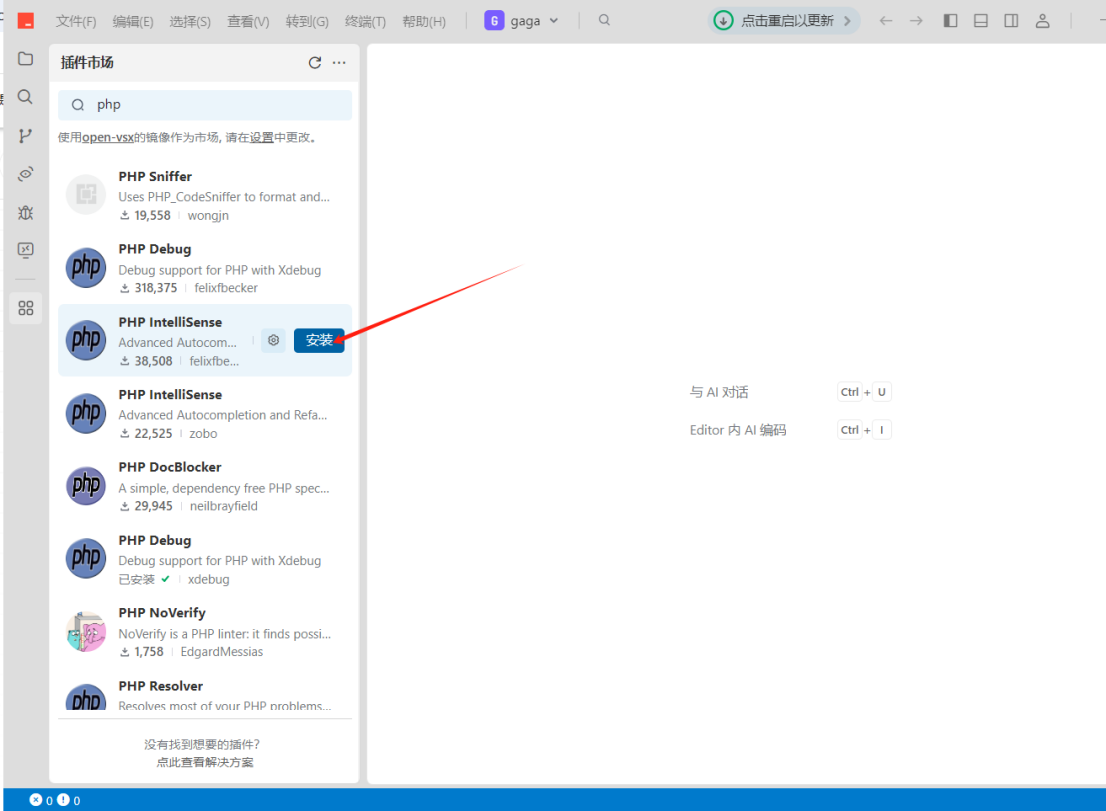Image resolution: width=1106 pixels, height=811 pixels.
Task: Open the eye-shaped sidebar icon
Action: (x=25, y=173)
